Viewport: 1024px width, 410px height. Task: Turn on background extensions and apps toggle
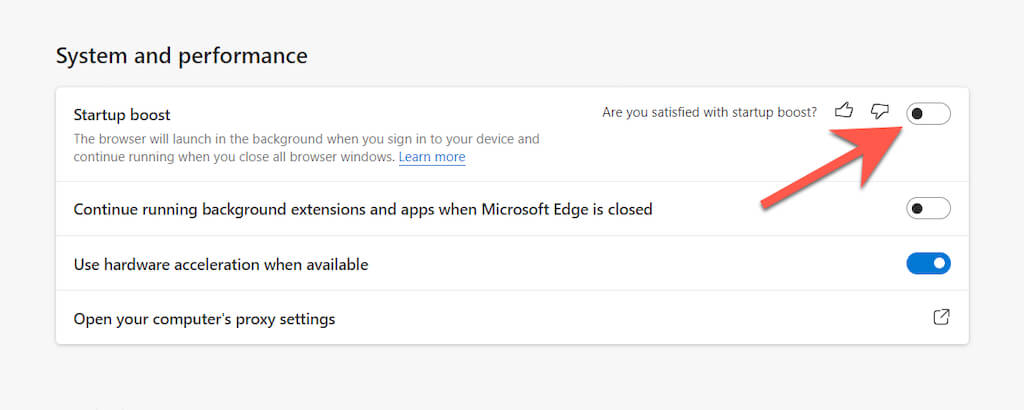click(928, 209)
